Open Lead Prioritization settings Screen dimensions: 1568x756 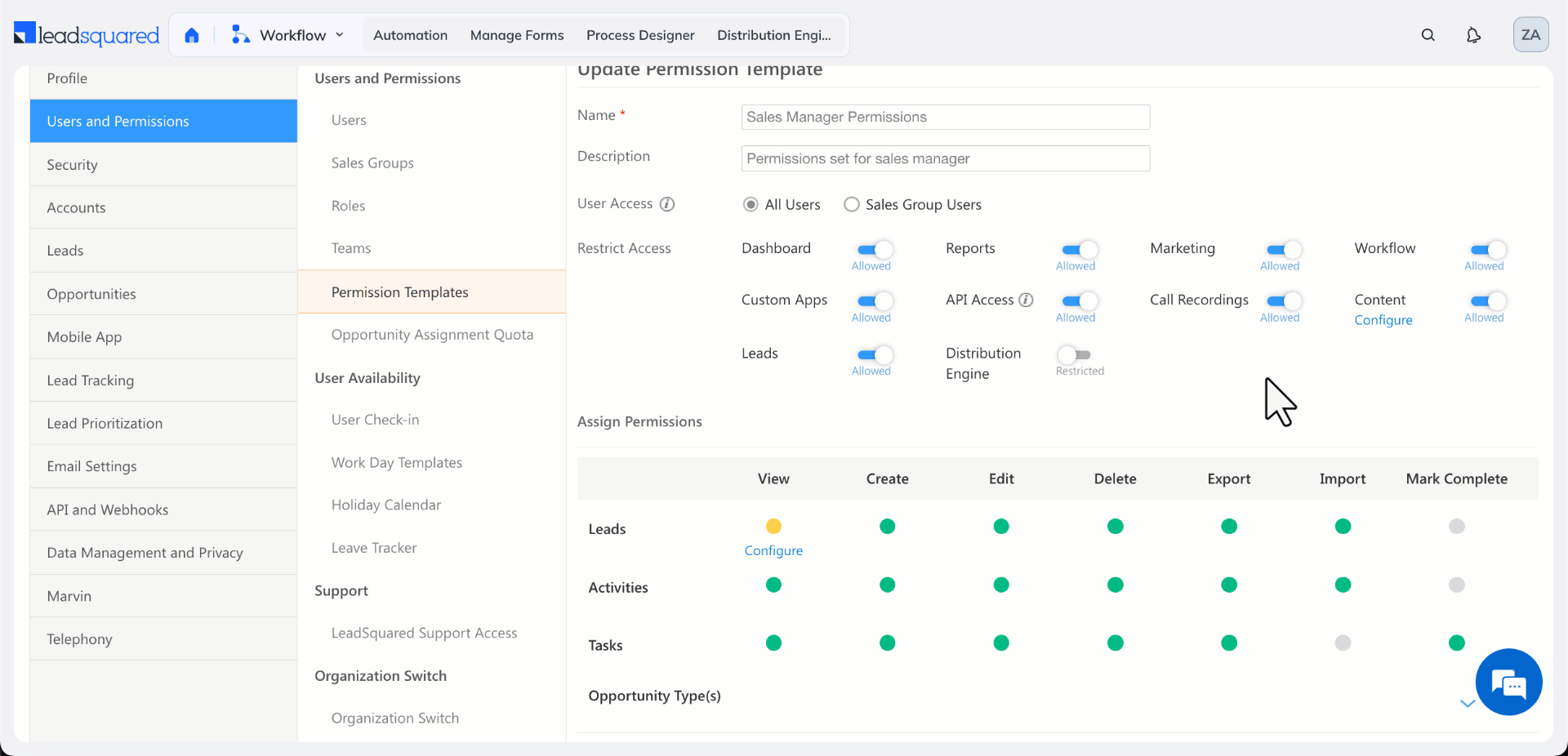pyautogui.click(x=163, y=423)
